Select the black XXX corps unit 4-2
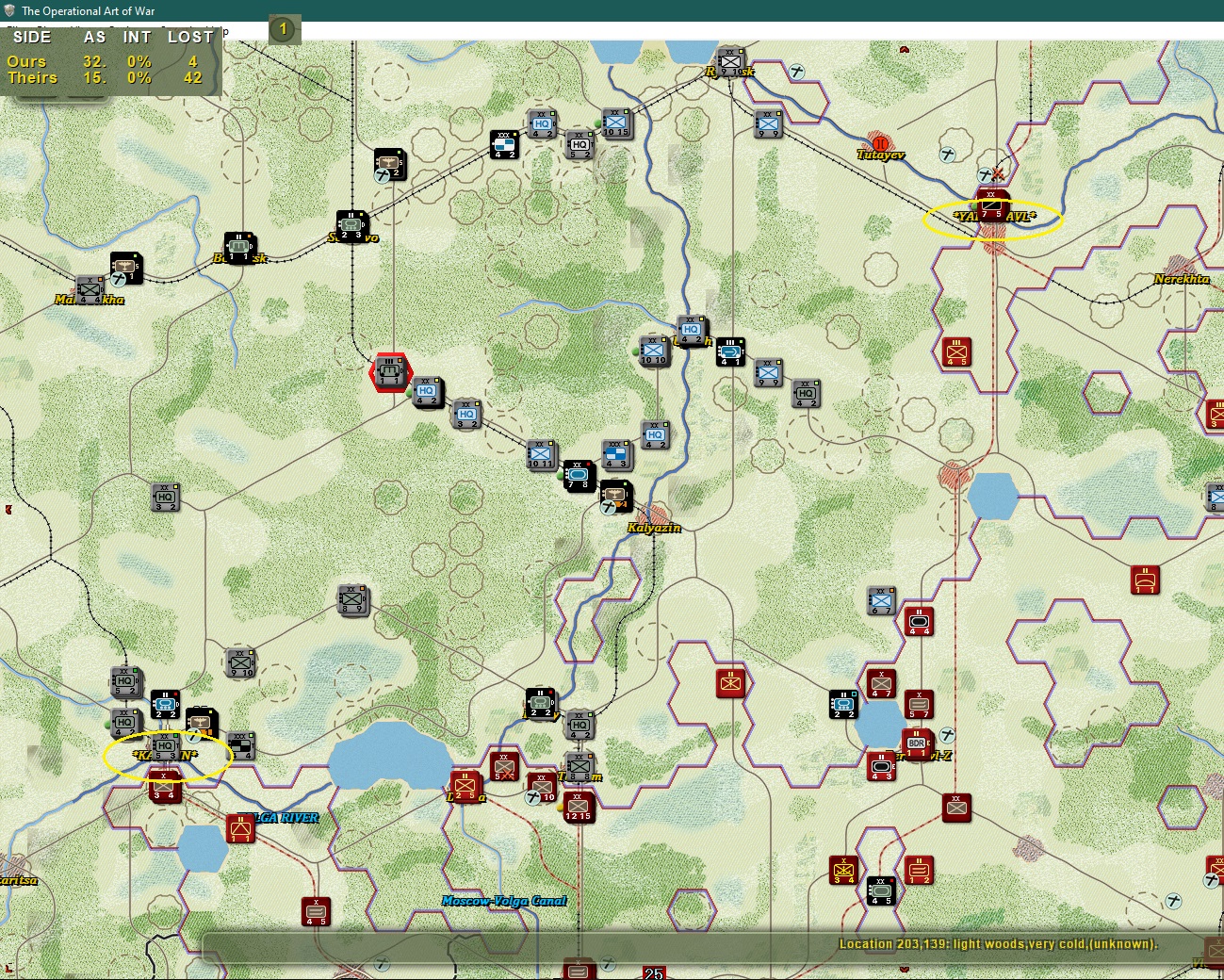 coord(504,145)
